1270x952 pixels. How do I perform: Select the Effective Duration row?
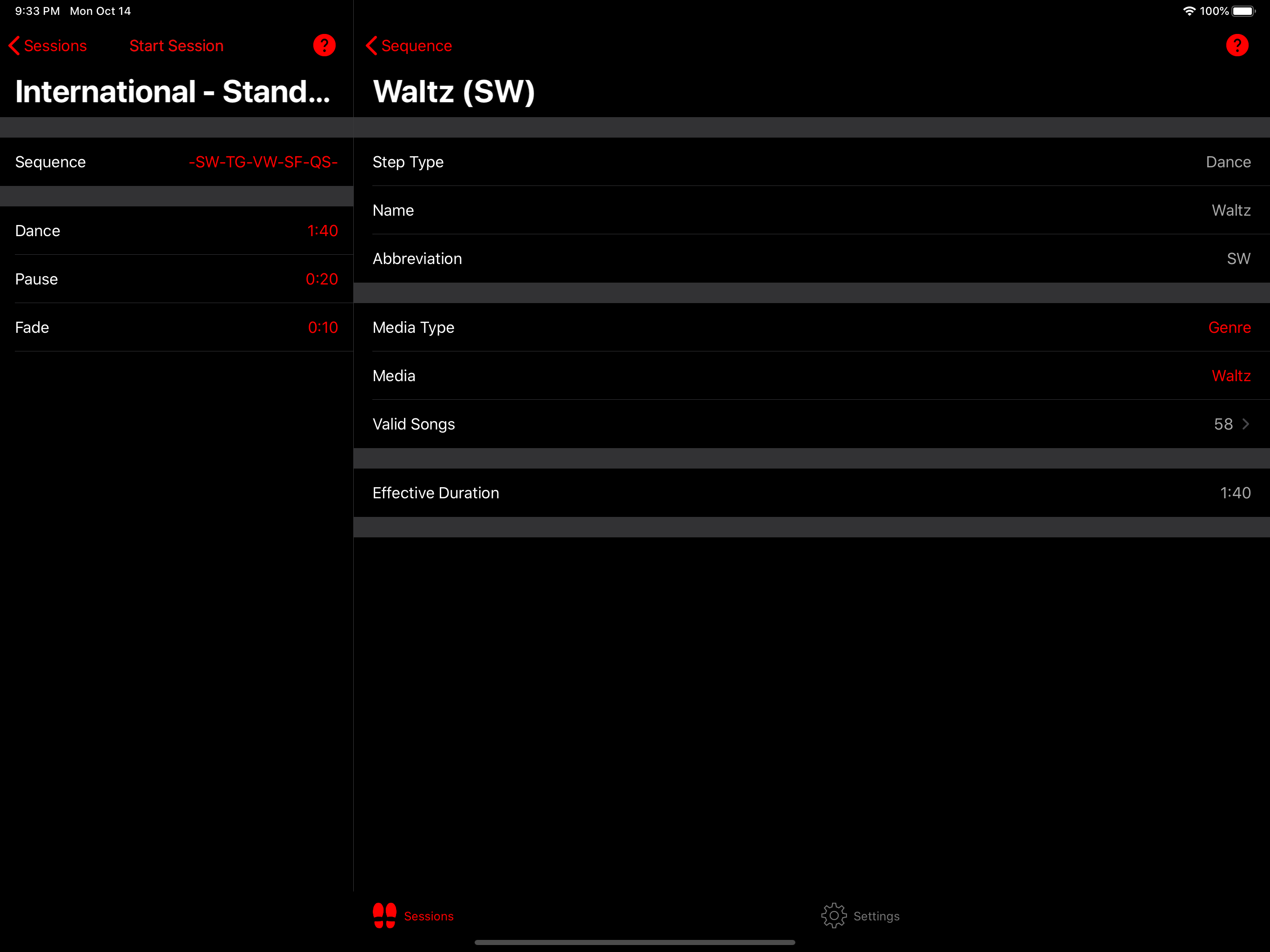(x=811, y=493)
